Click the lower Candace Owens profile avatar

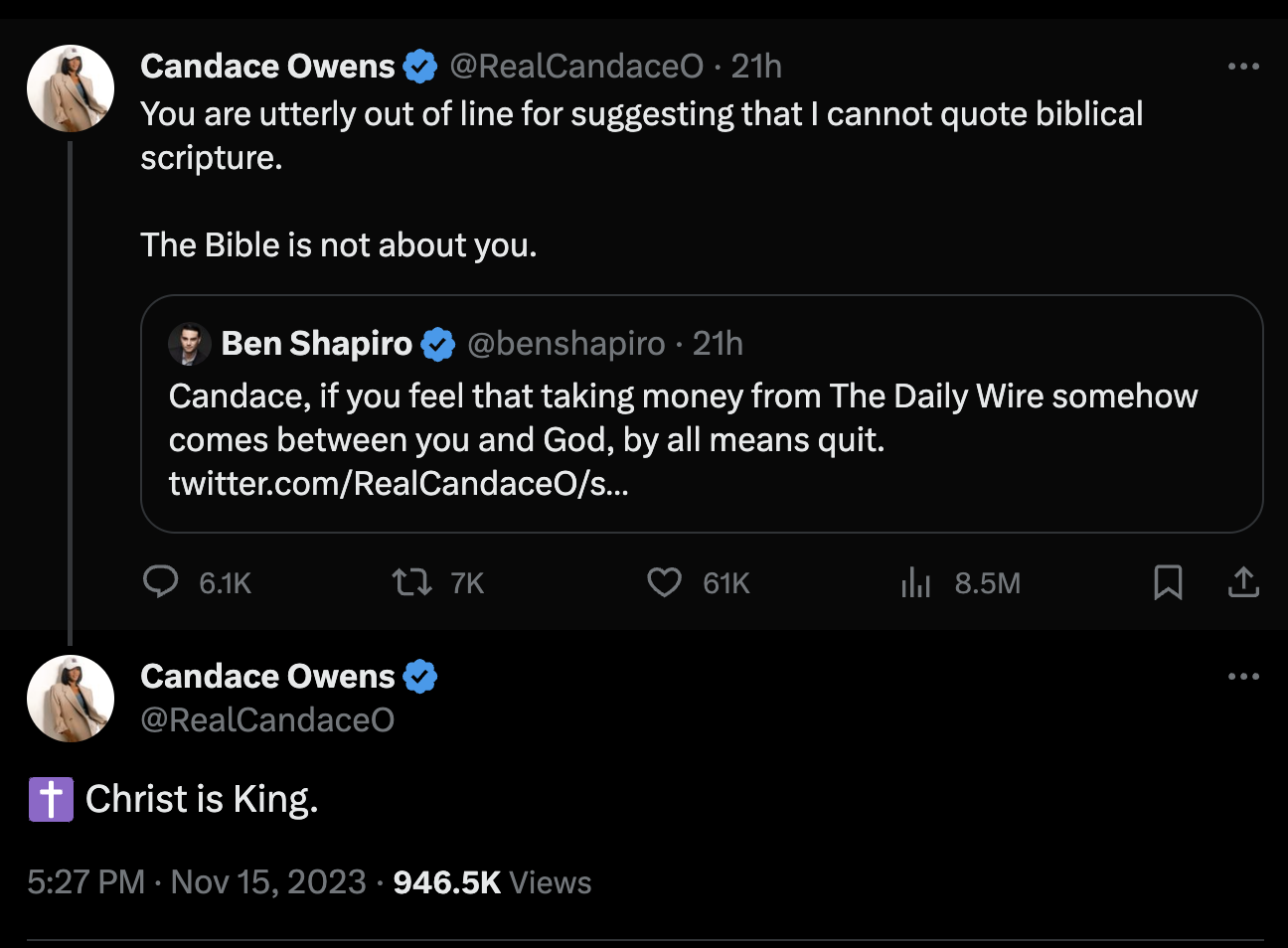pos(71,699)
